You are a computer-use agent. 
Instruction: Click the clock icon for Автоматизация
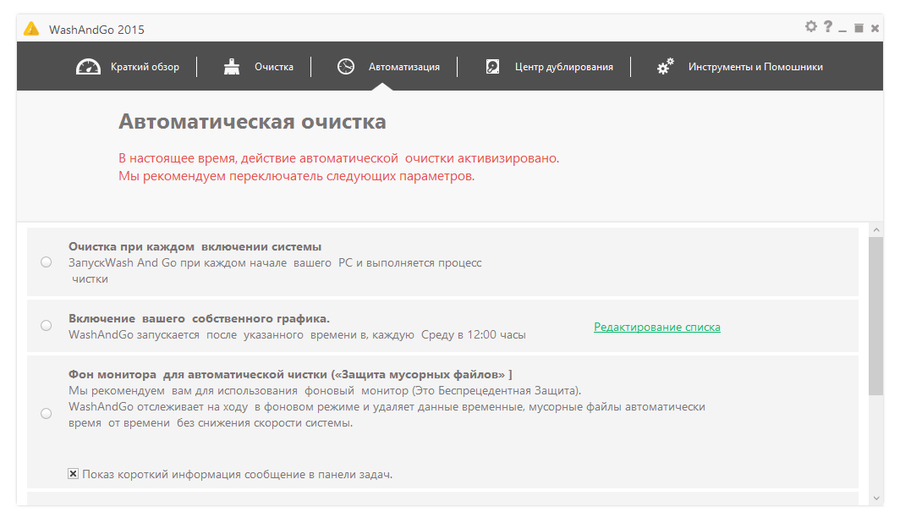tap(346, 67)
